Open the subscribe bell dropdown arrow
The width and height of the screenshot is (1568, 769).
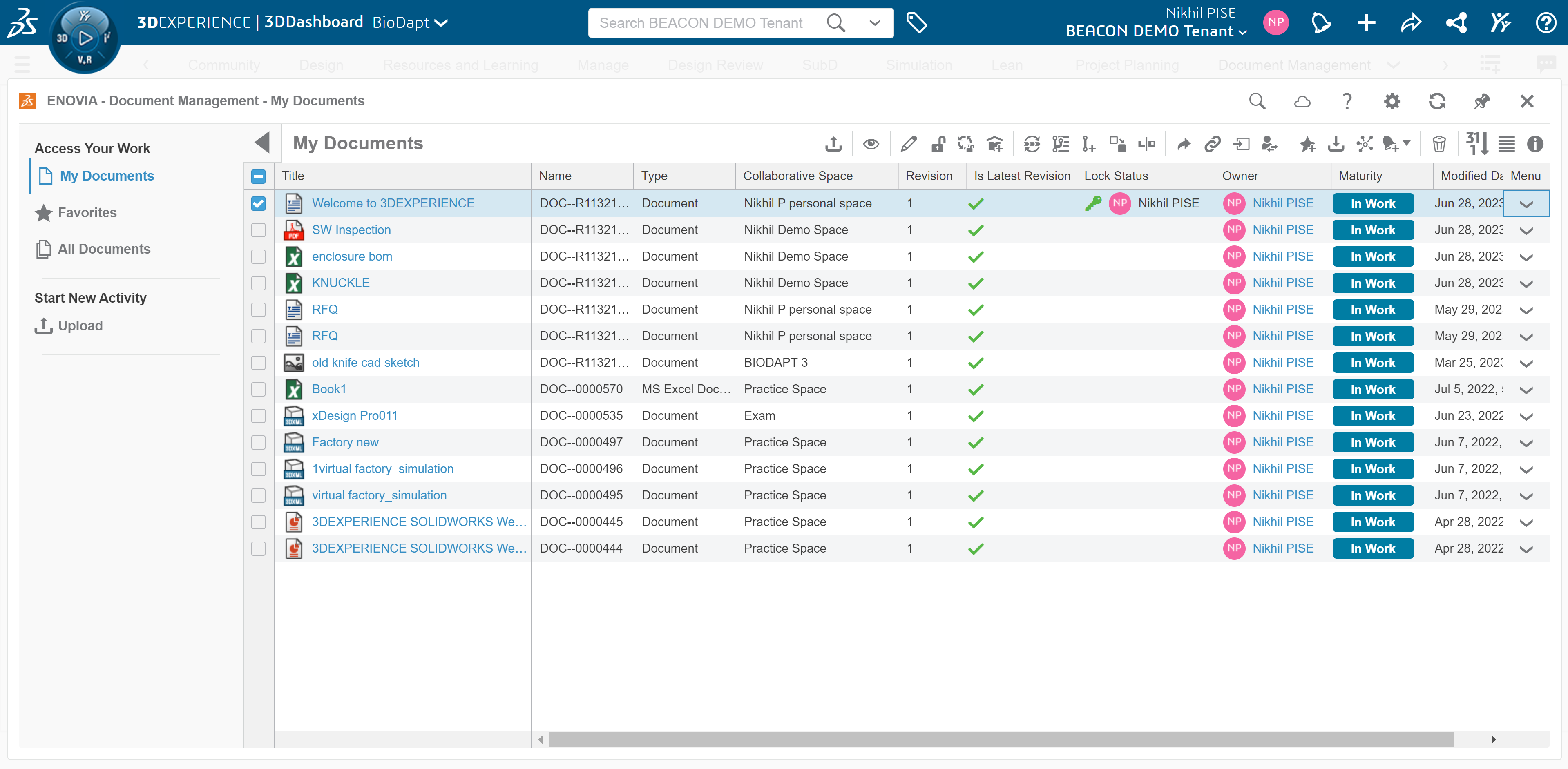[1407, 143]
